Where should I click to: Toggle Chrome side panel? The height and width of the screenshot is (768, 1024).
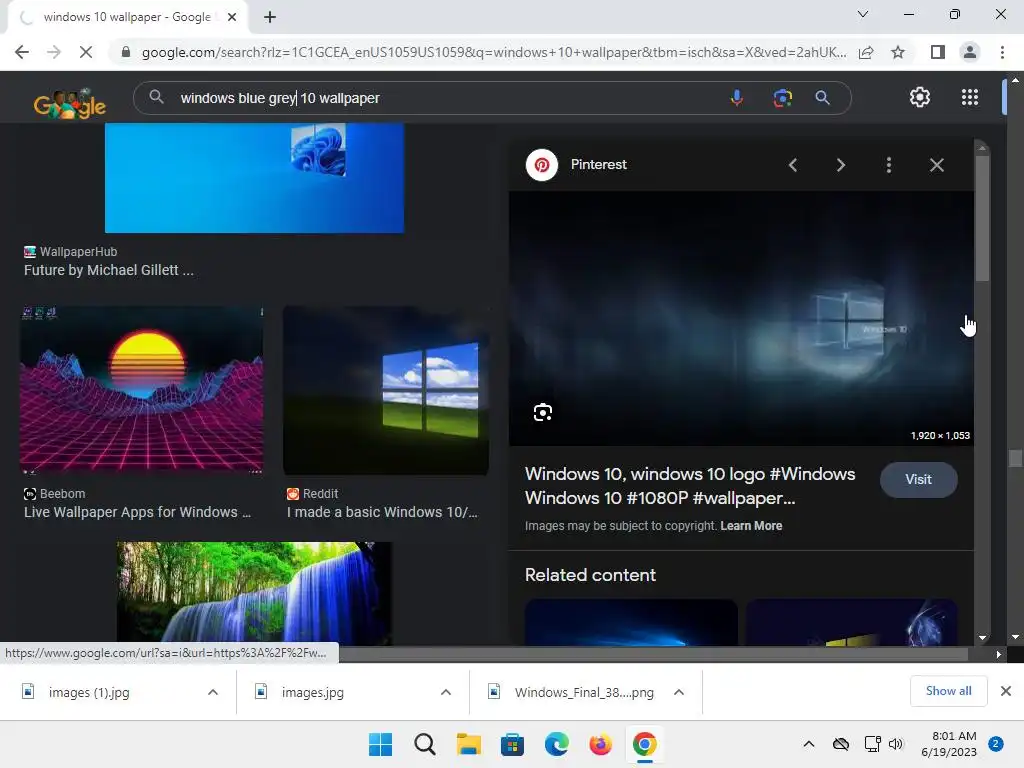(938, 52)
